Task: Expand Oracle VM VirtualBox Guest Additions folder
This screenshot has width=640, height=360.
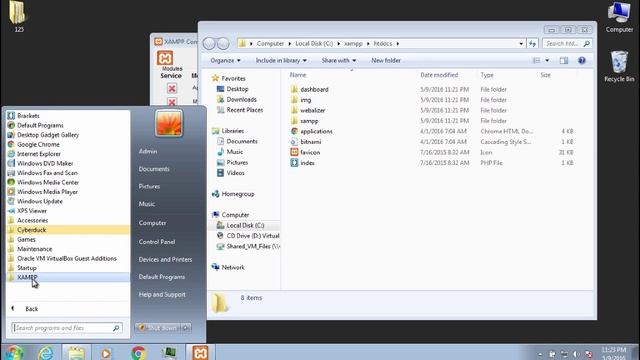Action: 67,258
